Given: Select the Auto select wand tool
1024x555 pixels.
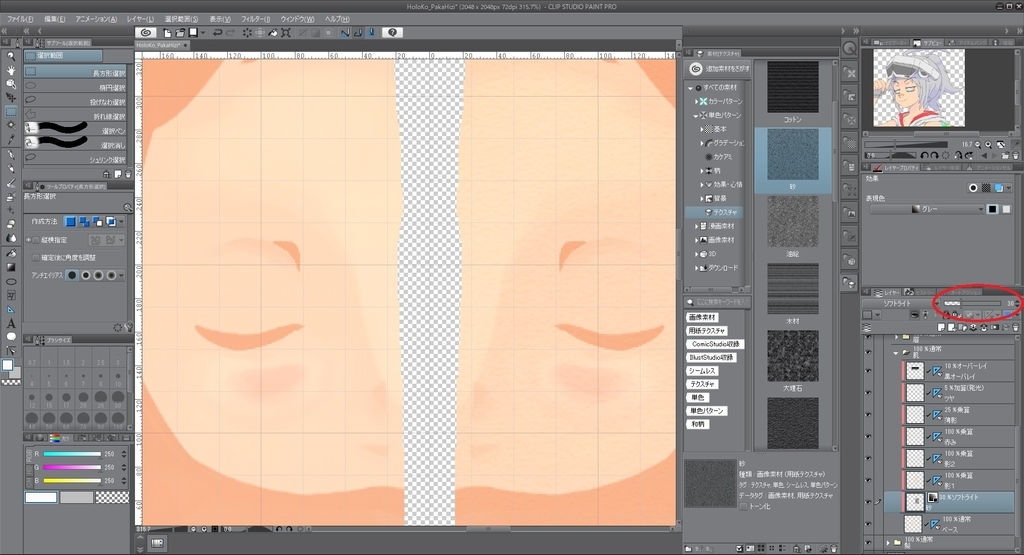Looking at the screenshot, I should pyautogui.click(x=10, y=125).
